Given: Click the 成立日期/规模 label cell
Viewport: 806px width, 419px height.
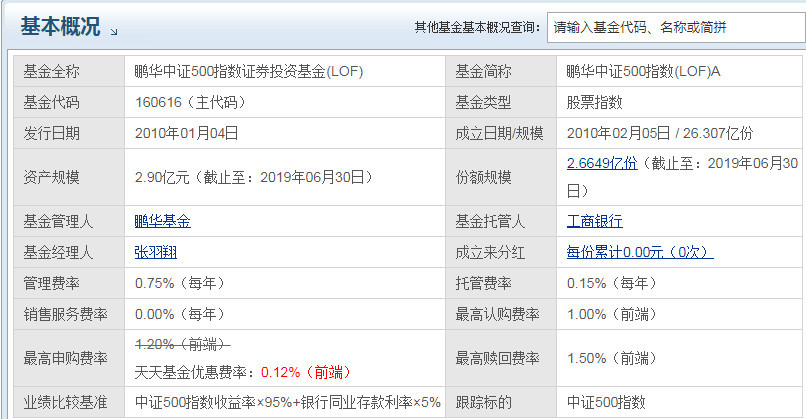Looking at the screenshot, I should tap(501, 133).
